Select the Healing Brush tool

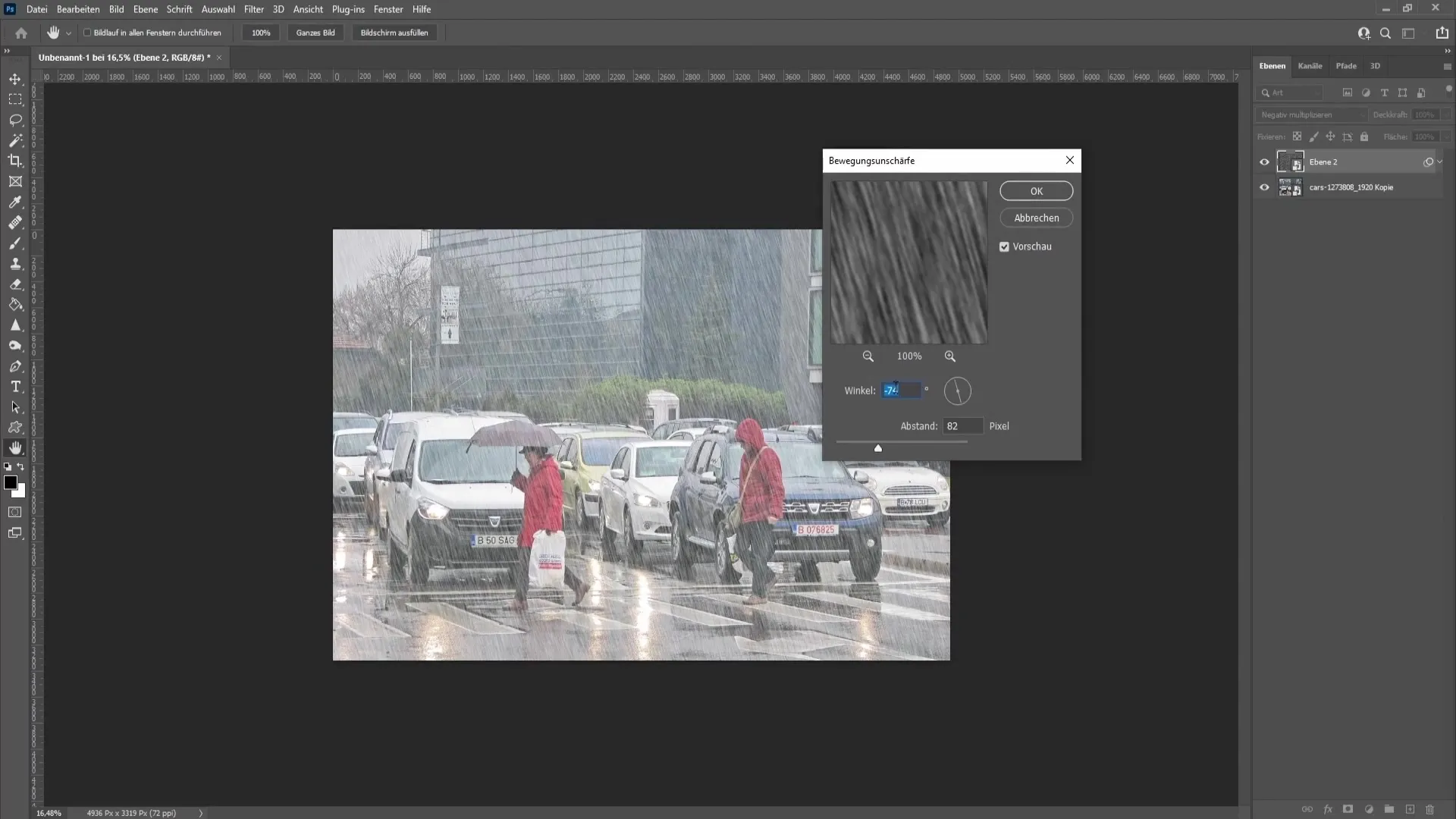15,222
